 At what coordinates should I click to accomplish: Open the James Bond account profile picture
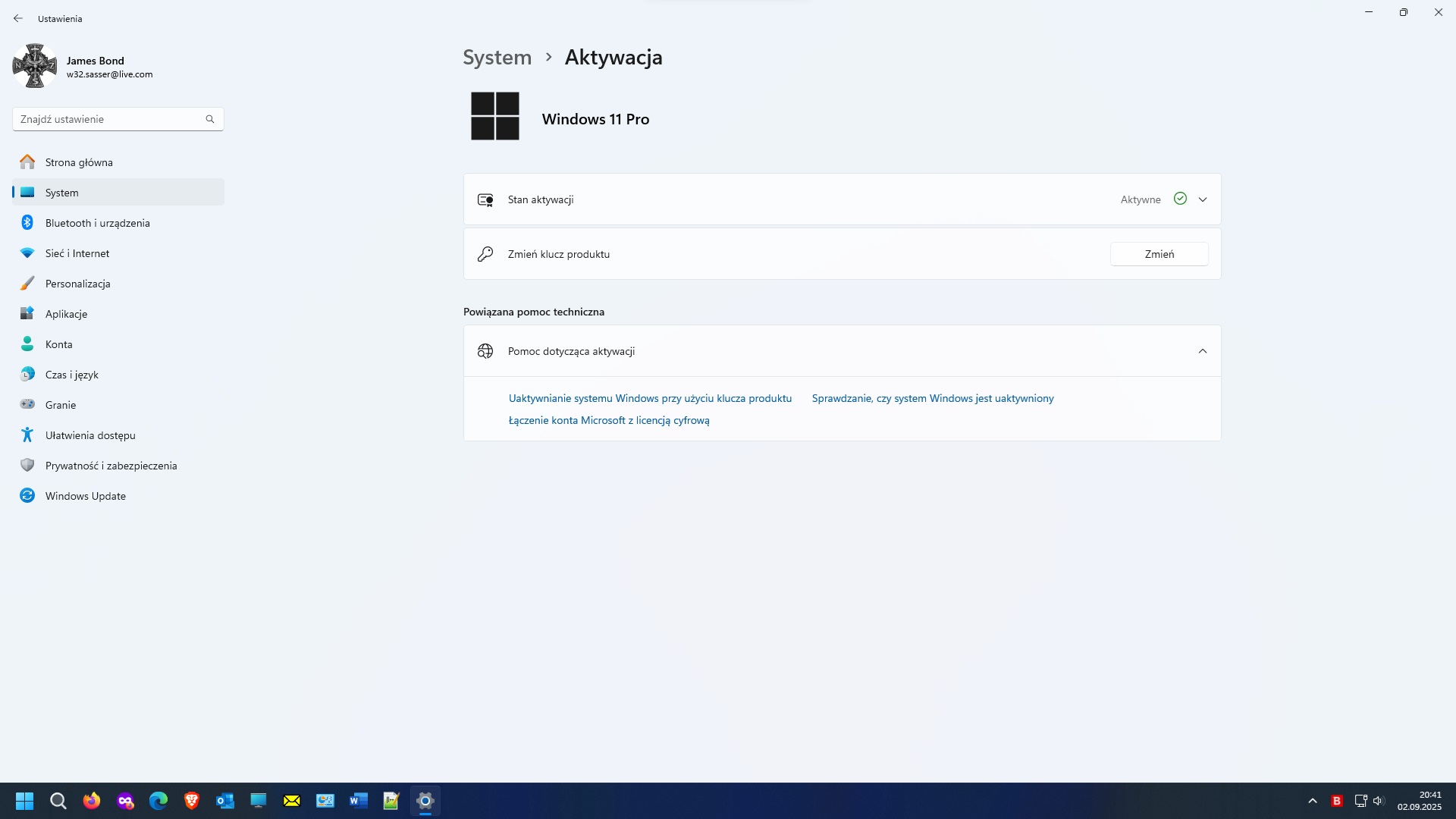click(35, 66)
